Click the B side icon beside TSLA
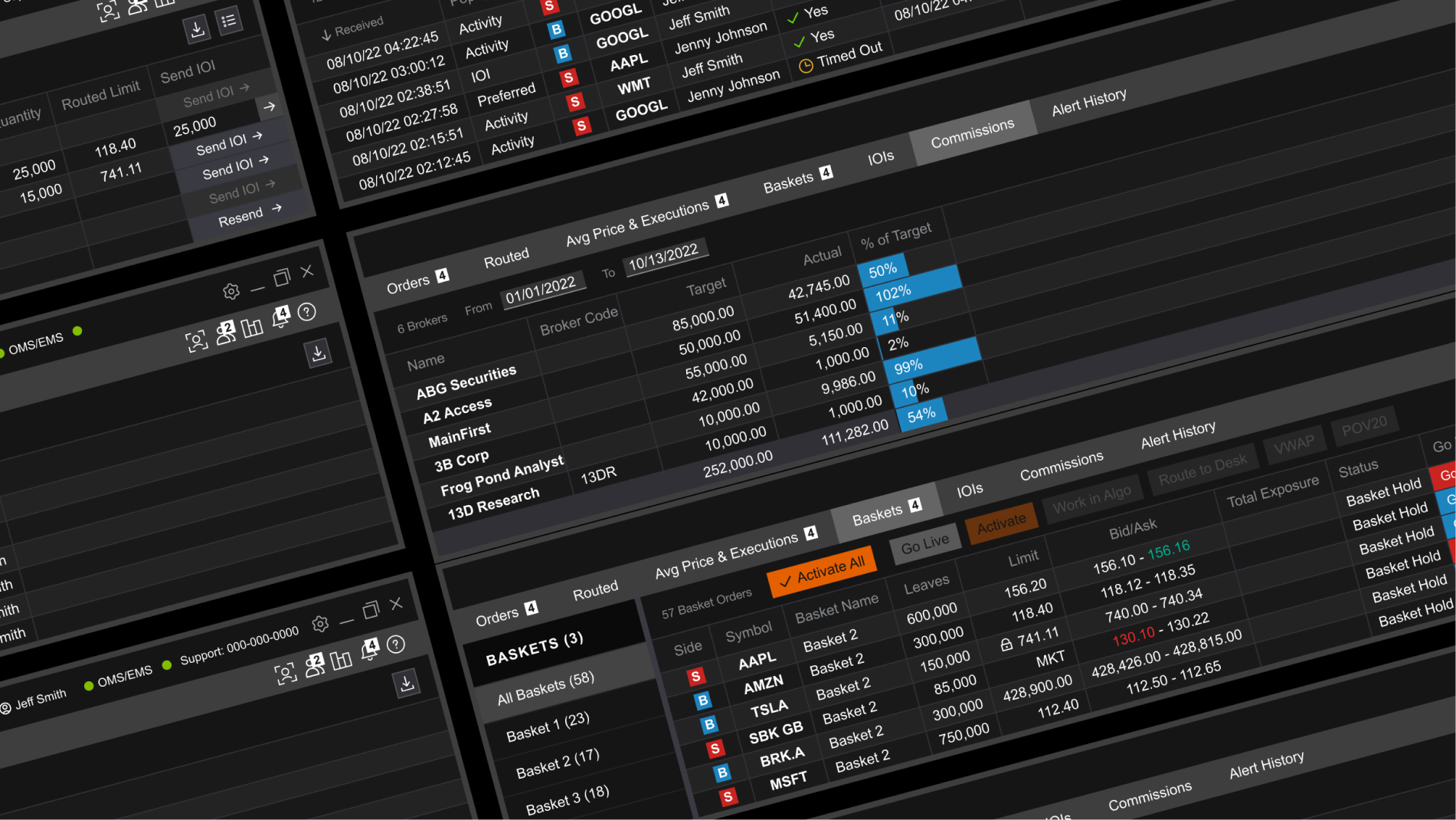 coord(709,724)
